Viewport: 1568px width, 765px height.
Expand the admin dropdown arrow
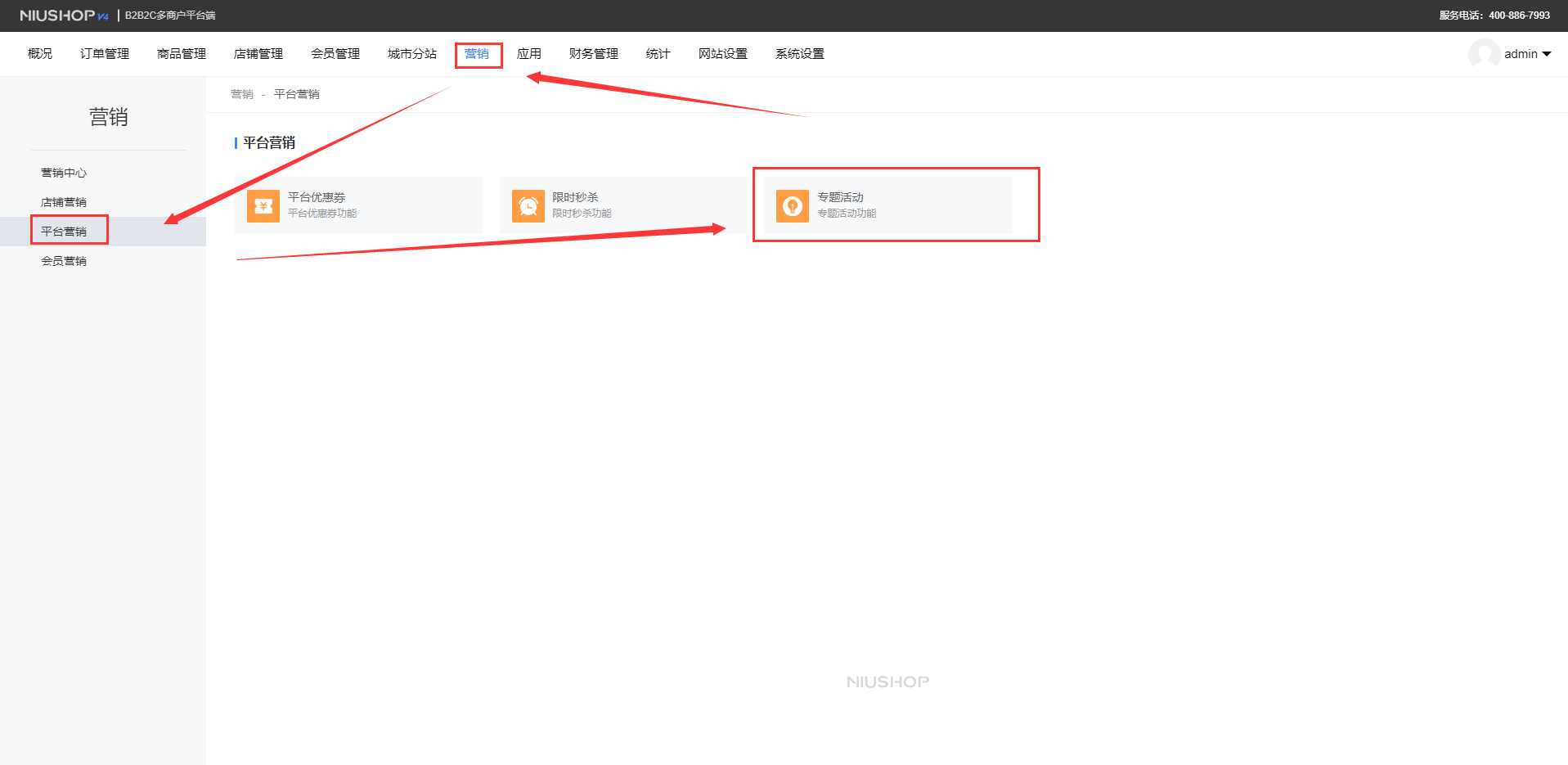1546,54
